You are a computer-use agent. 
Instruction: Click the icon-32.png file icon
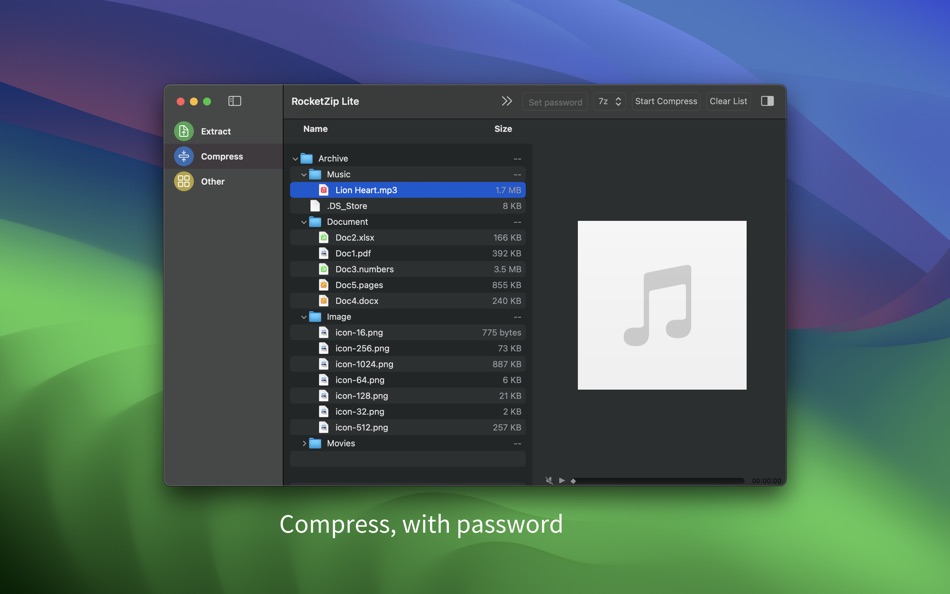pyautogui.click(x=324, y=412)
